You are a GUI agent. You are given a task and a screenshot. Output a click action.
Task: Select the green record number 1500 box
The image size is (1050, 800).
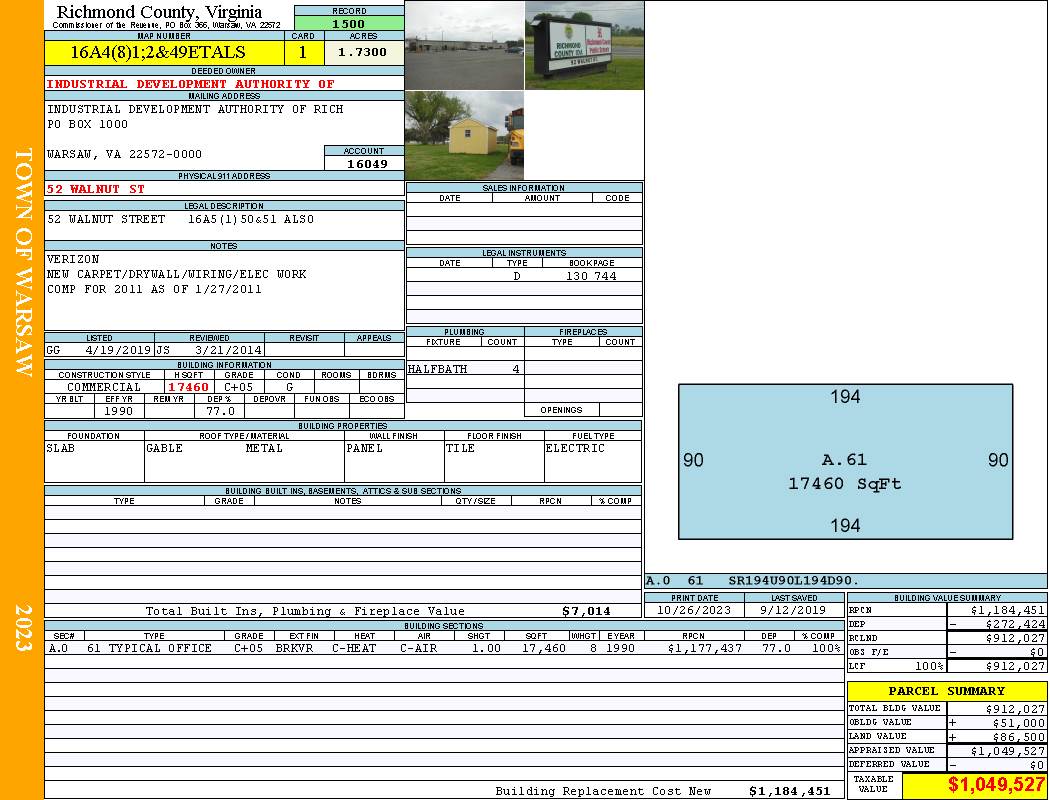pos(349,23)
